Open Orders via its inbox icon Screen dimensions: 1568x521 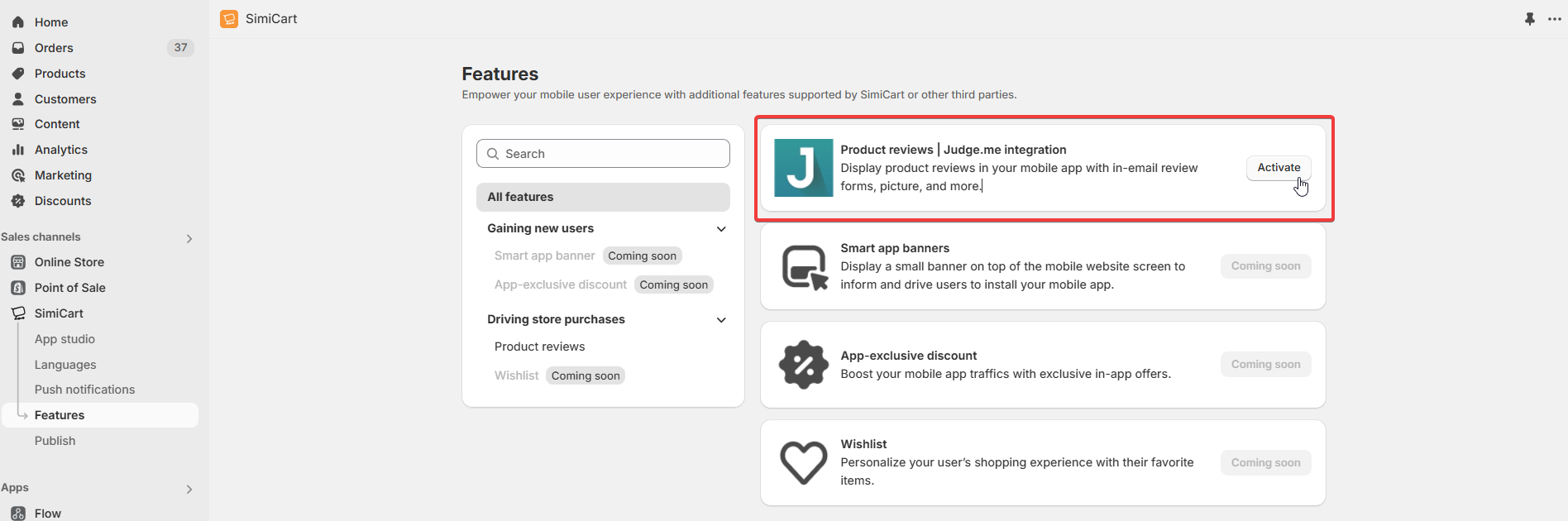coord(18,48)
